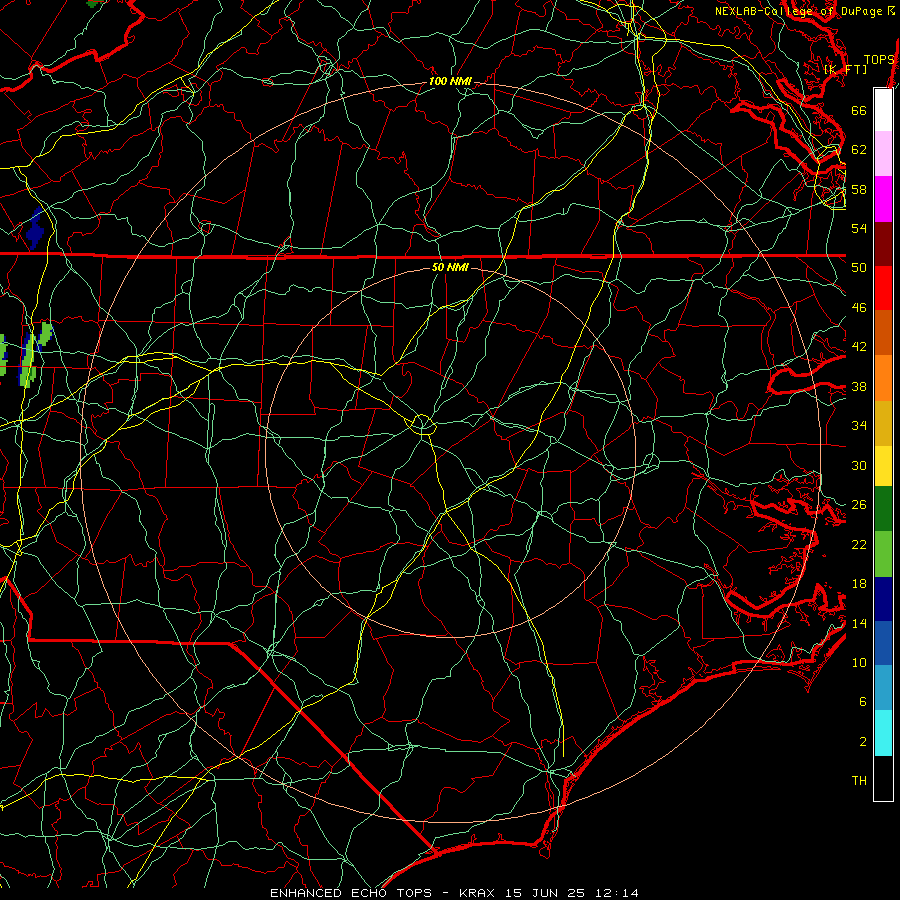Click the legend value '42'

click(859, 347)
